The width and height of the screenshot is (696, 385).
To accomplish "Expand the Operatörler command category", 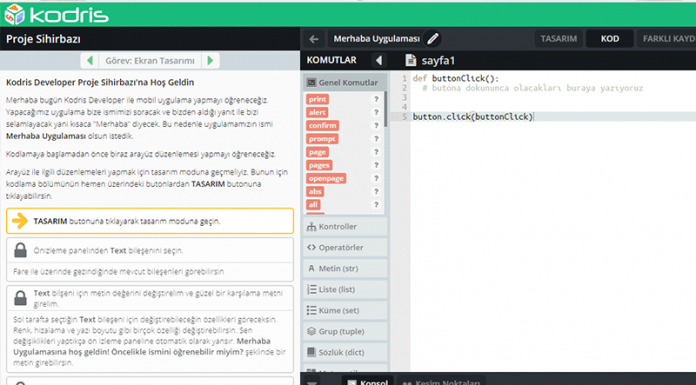I will tap(345, 247).
